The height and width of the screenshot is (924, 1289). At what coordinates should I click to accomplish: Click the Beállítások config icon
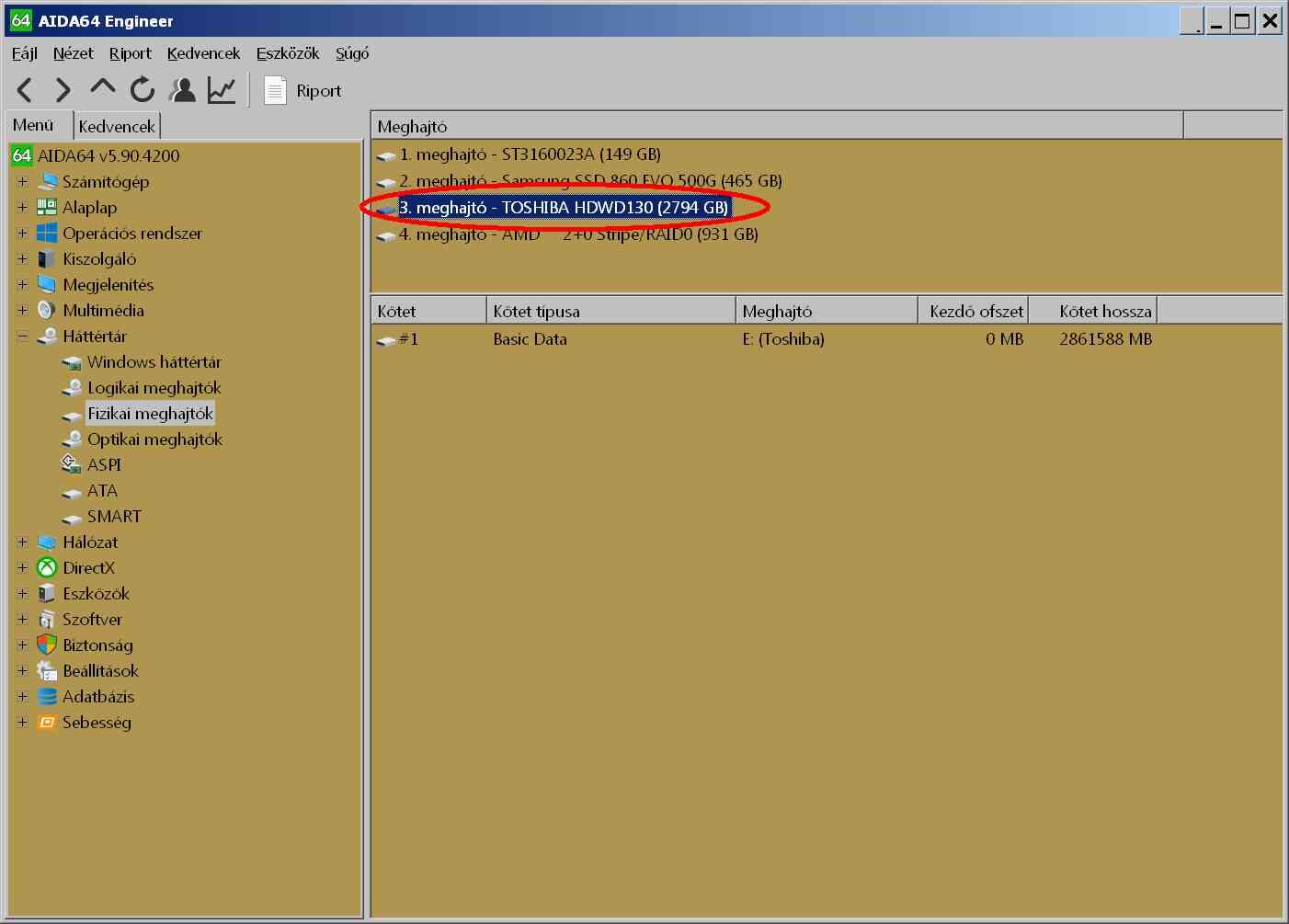(x=47, y=670)
